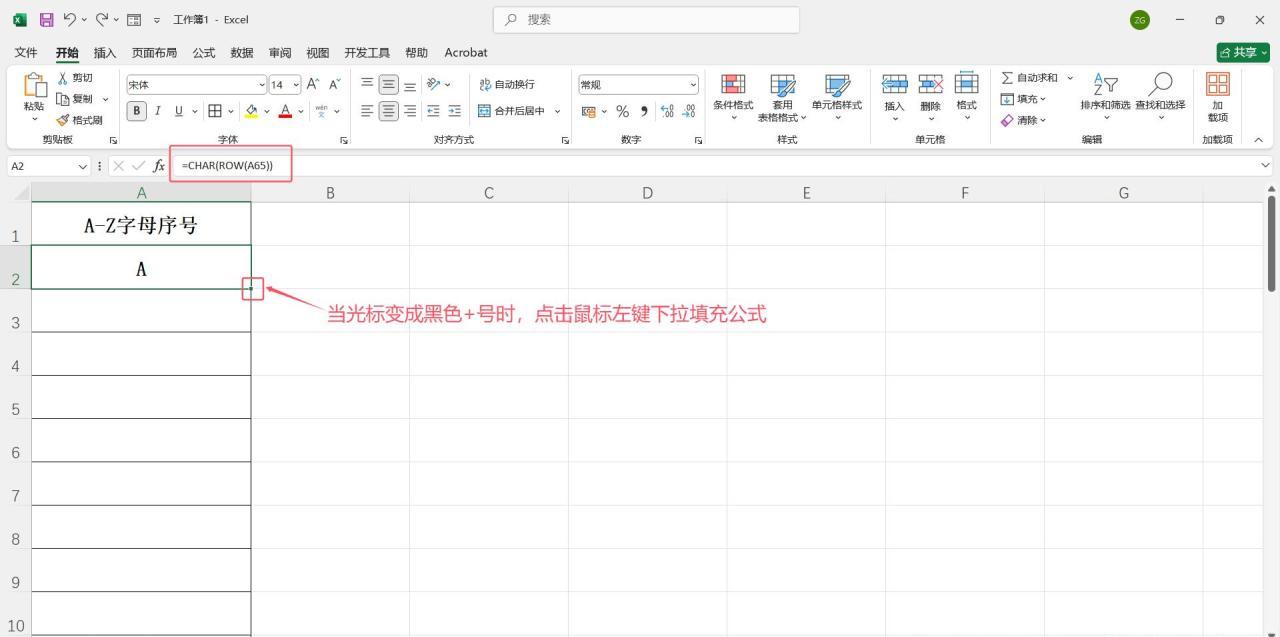Open Conditional Formatting (条件格式)
This screenshot has height=637, width=1280.
click(x=733, y=97)
